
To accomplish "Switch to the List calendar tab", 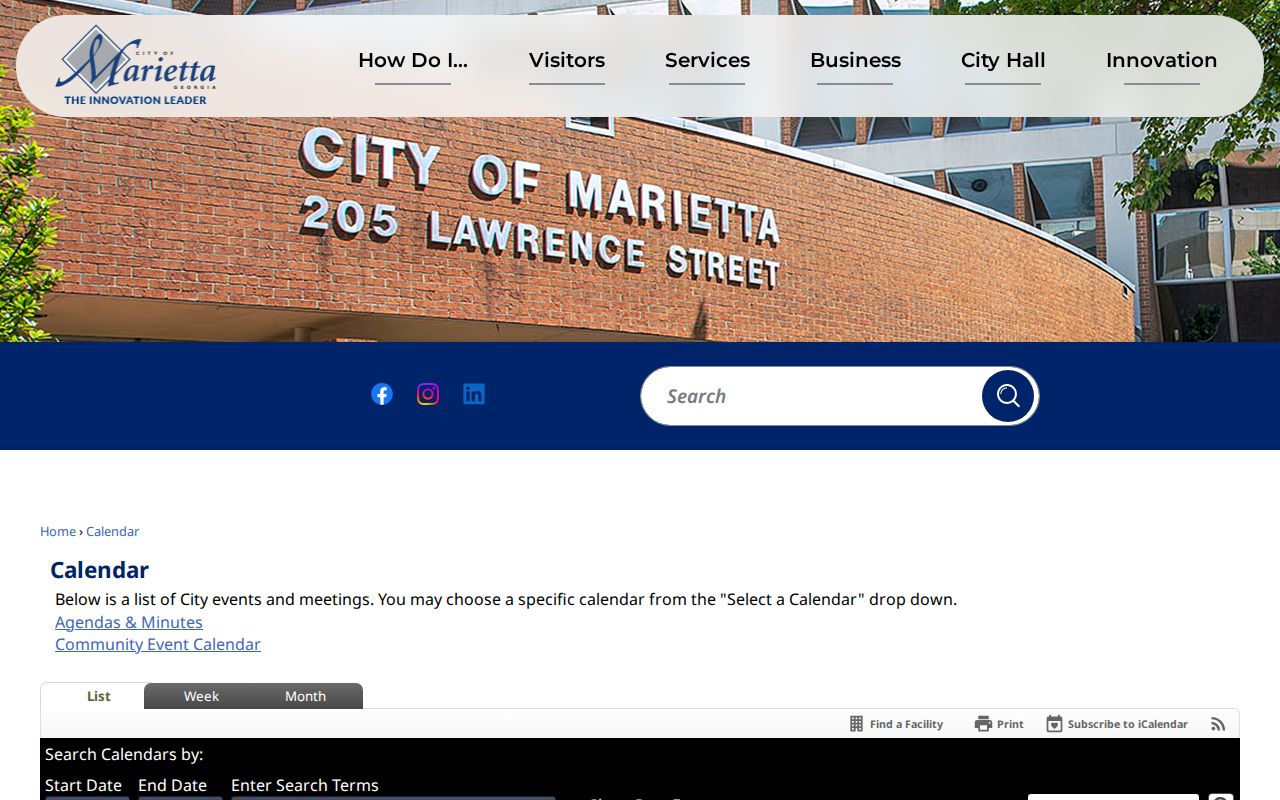I will (x=98, y=696).
